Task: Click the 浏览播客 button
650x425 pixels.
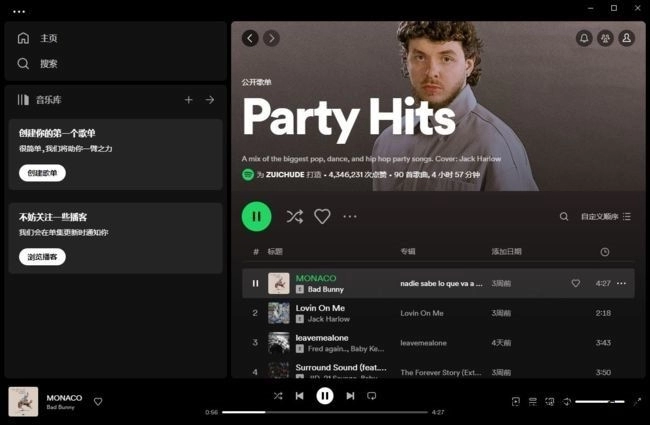Action: [42, 257]
